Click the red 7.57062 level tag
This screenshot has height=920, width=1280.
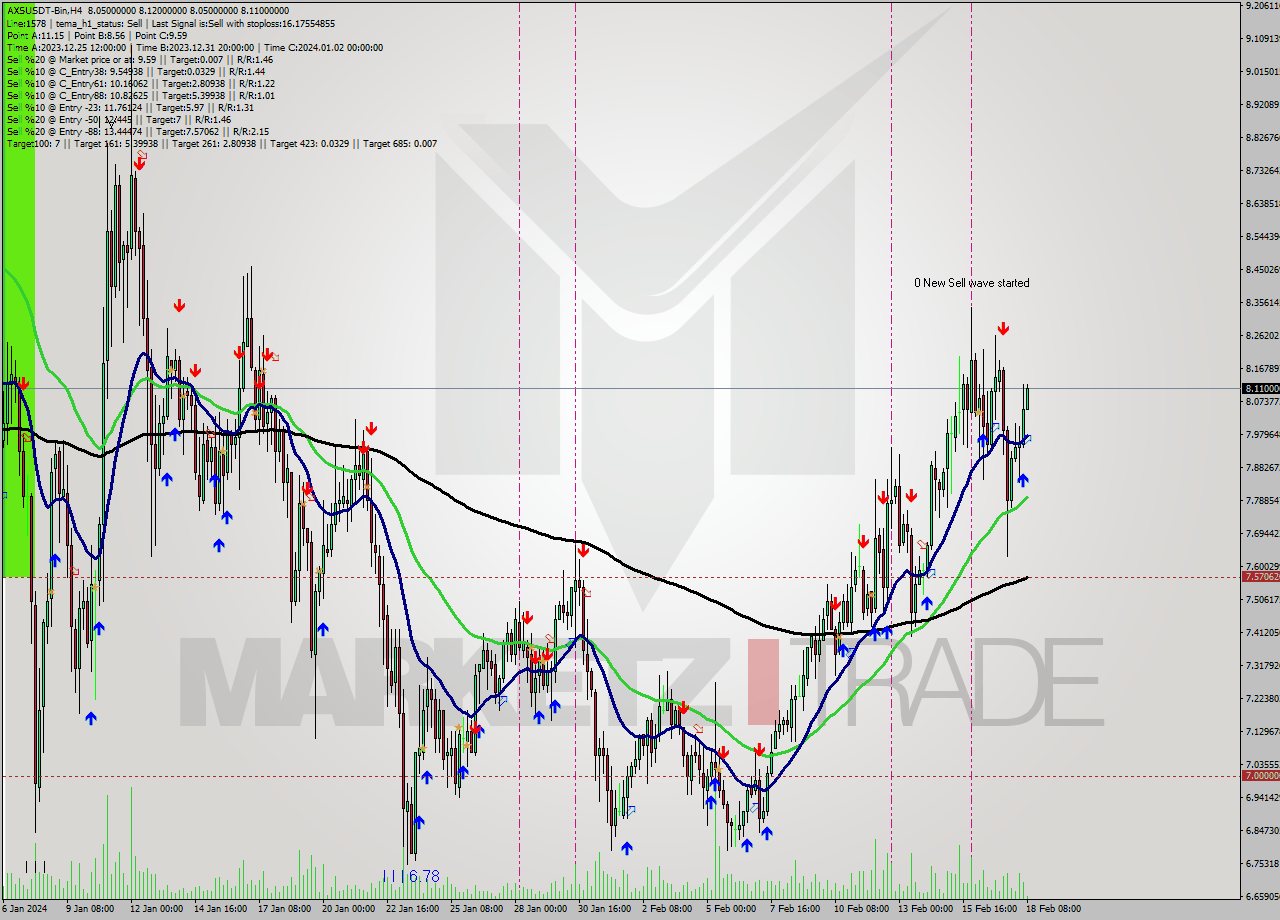tap(1261, 577)
